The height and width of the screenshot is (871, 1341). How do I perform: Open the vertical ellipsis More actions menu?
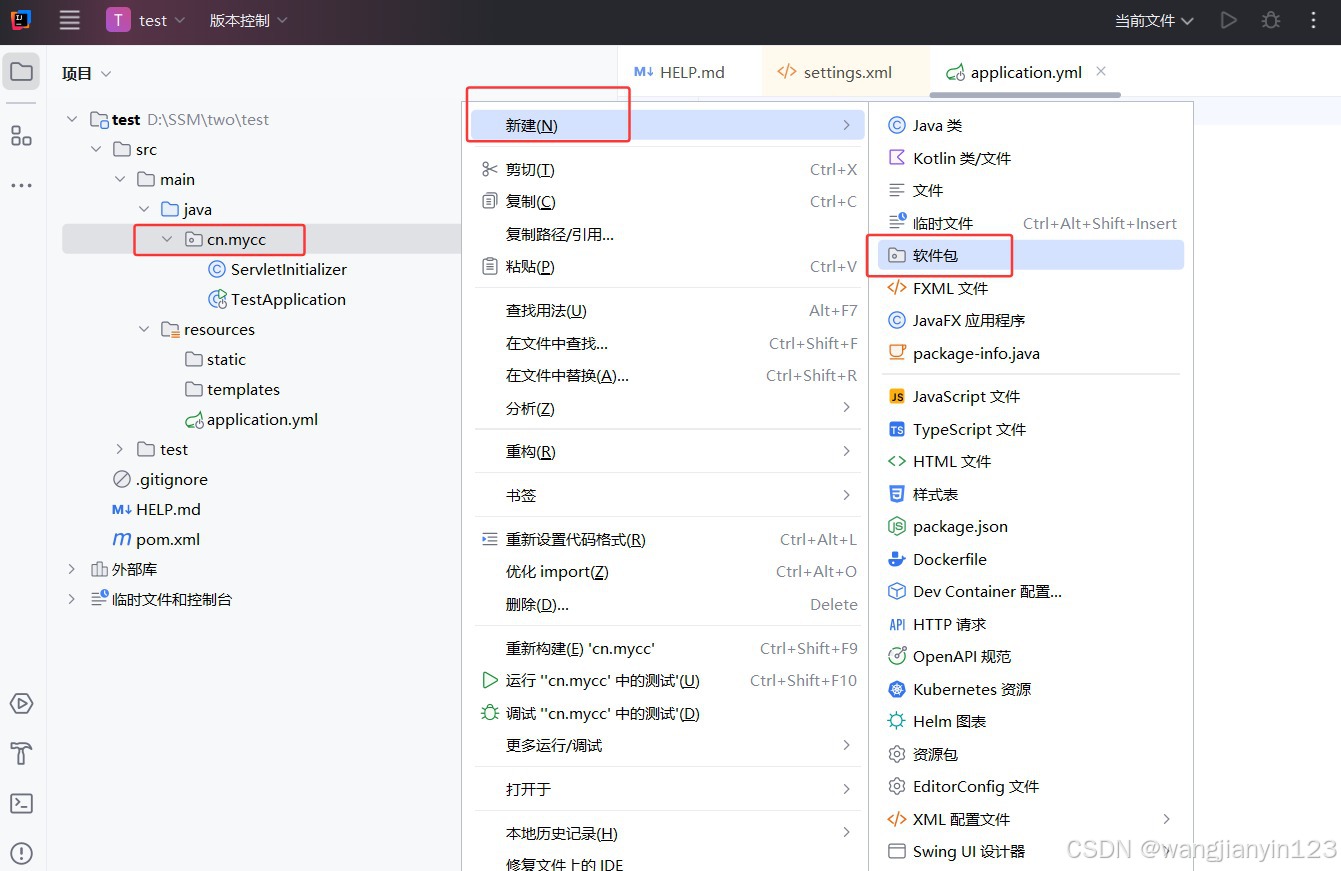[1314, 20]
